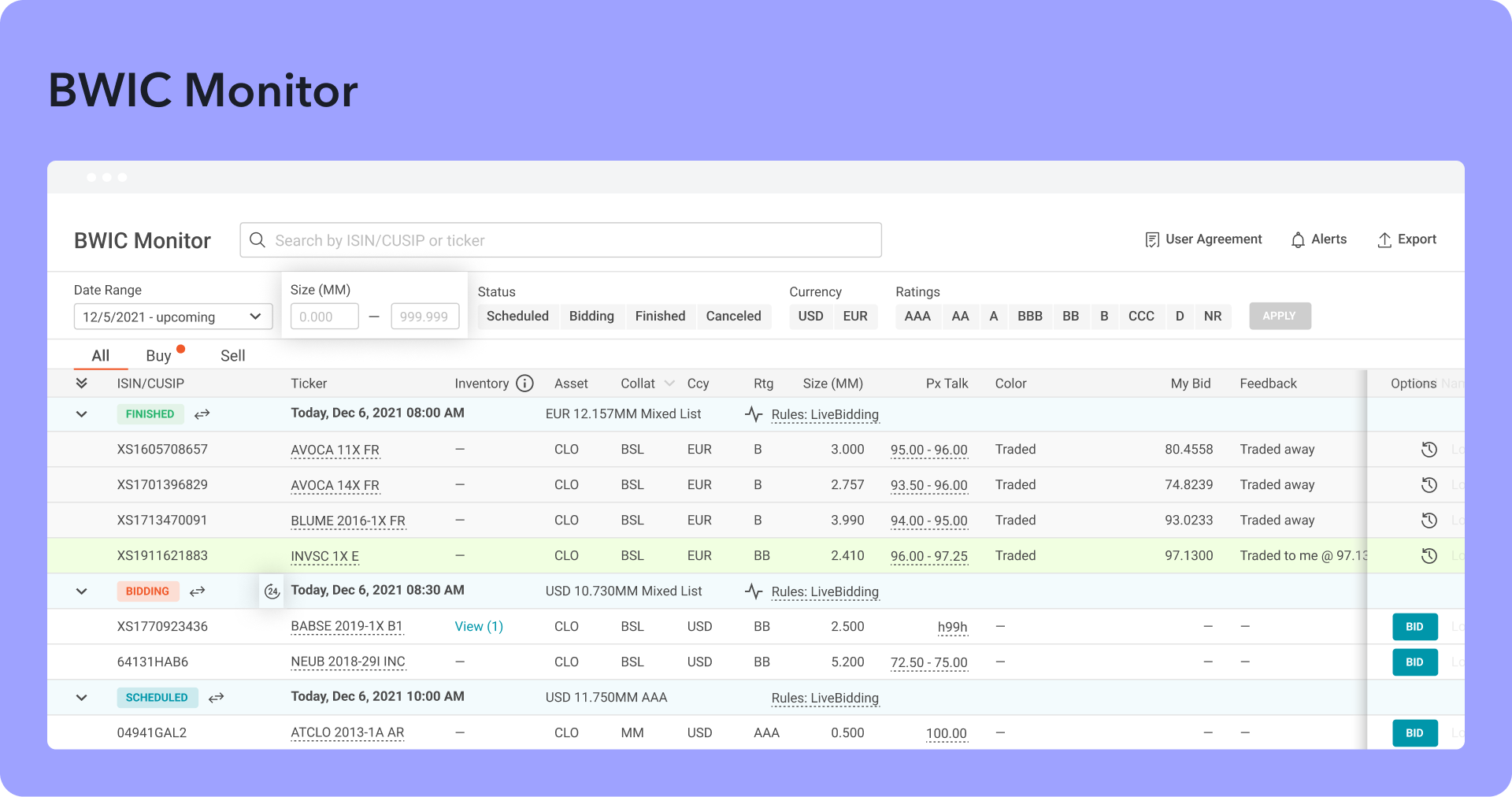Screen dimensions: 1512x797
Task: Toggle the AAA ratings filter
Action: coord(917,317)
